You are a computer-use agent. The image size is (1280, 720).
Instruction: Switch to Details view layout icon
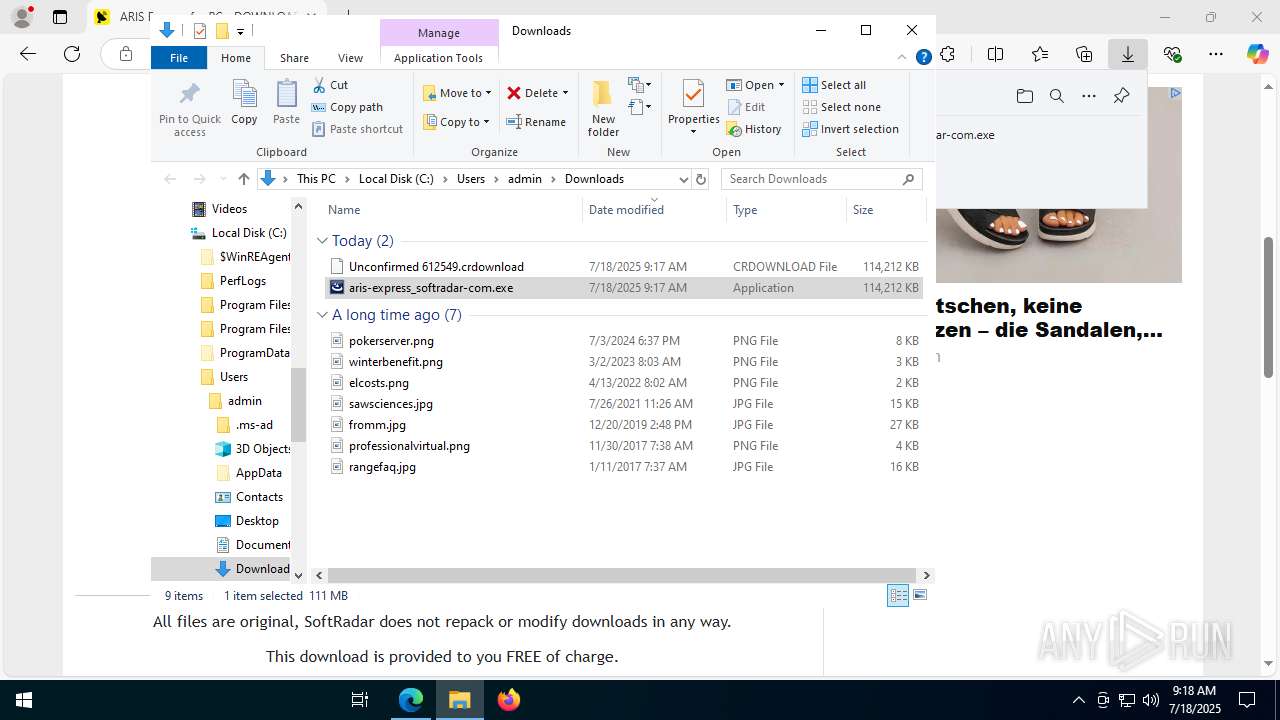click(x=898, y=596)
